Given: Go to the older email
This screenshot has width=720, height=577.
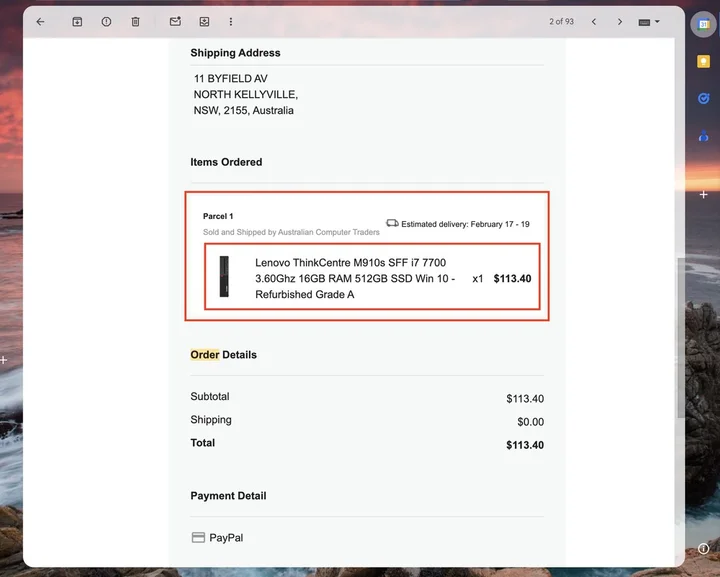Looking at the screenshot, I should tap(620, 22).
